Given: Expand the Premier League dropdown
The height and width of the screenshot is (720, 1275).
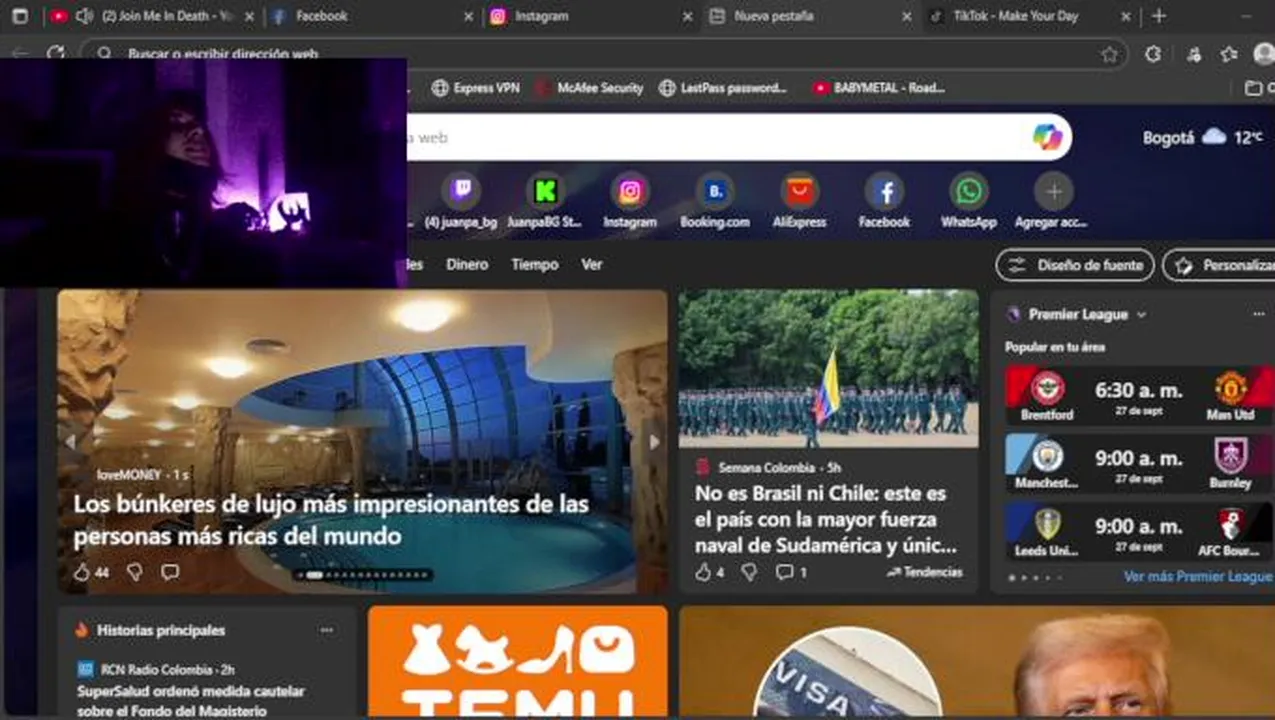Looking at the screenshot, I should tap(1141, 314).
